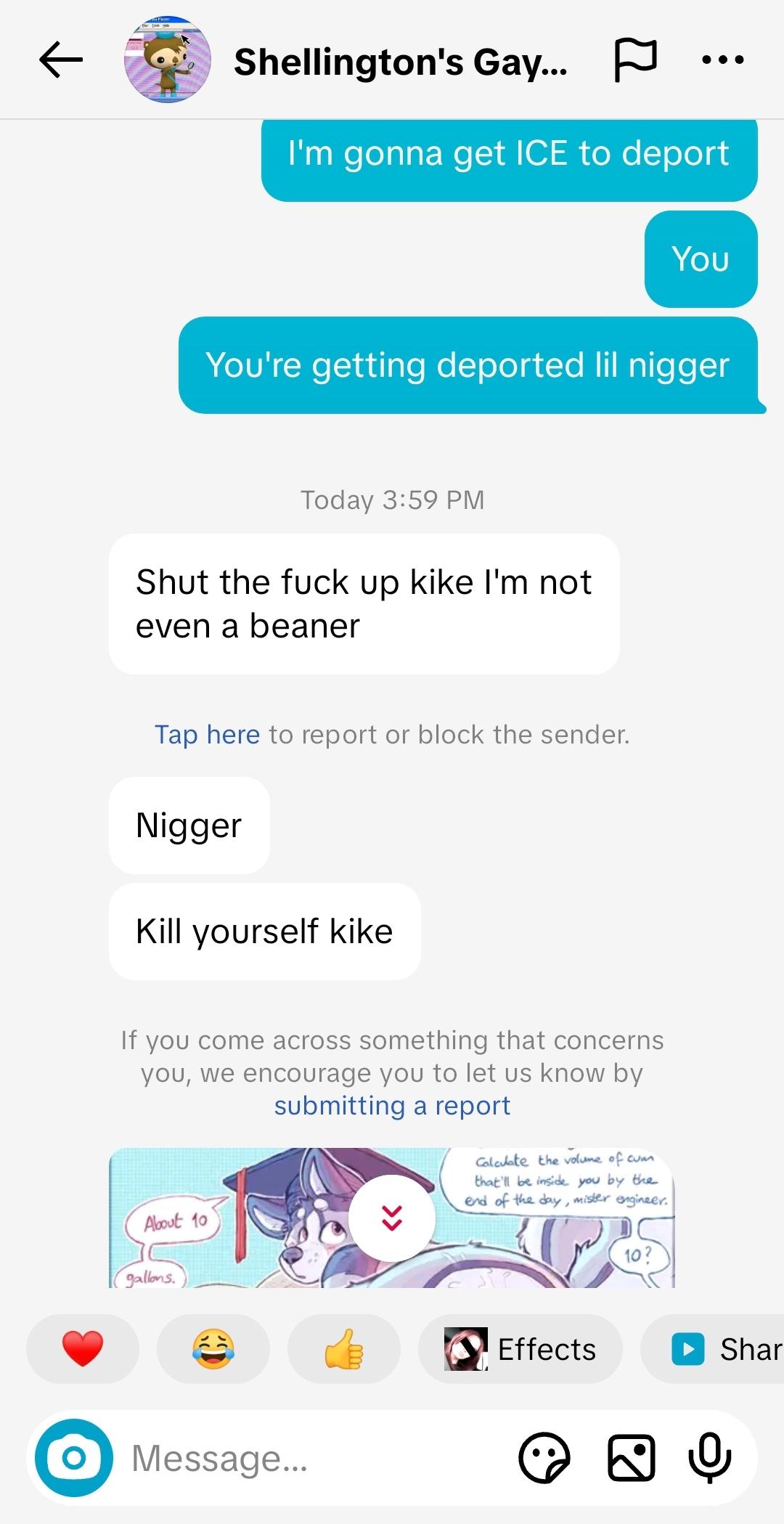Viewport: 784px width, 1524px height.
Task: Open the sticker emoji picker icon
Action: point(544,1457)
